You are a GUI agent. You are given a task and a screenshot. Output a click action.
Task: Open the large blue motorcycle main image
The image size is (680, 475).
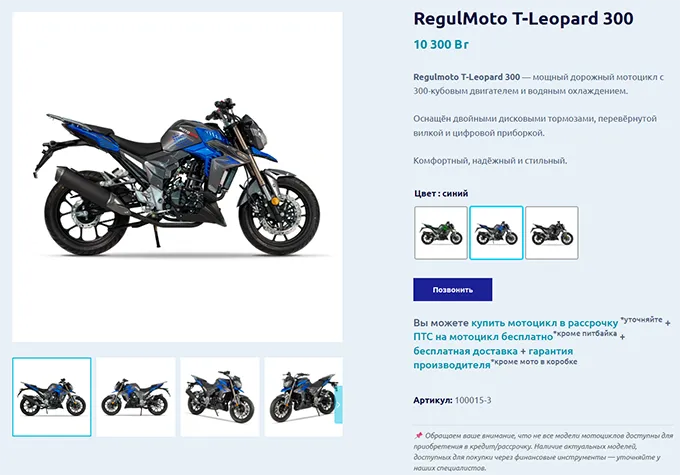pyautogui.click(x=177, y=177)
